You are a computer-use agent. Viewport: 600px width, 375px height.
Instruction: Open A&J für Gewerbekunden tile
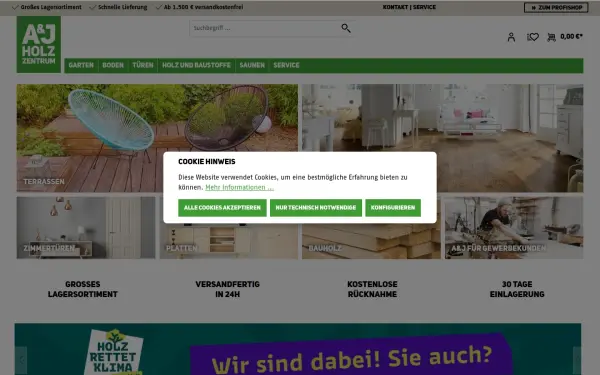point(514,228)
